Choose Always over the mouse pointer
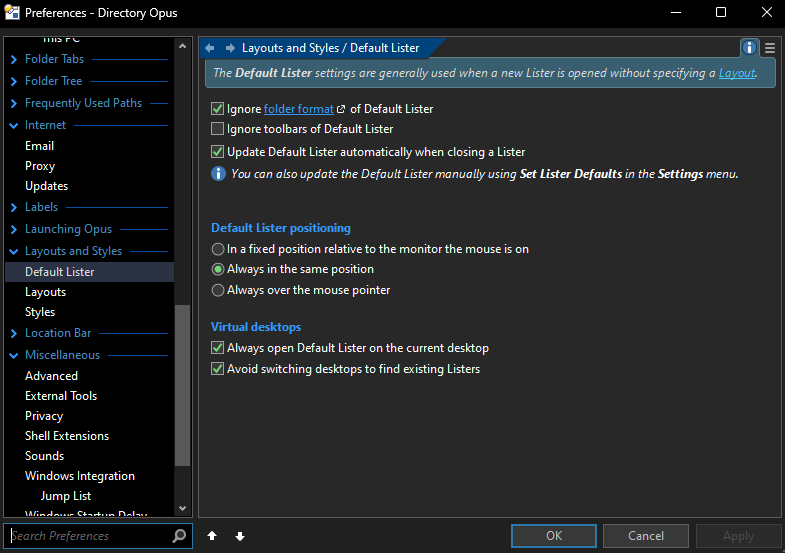This screenshot has height=553, width=785. [218, 290]
